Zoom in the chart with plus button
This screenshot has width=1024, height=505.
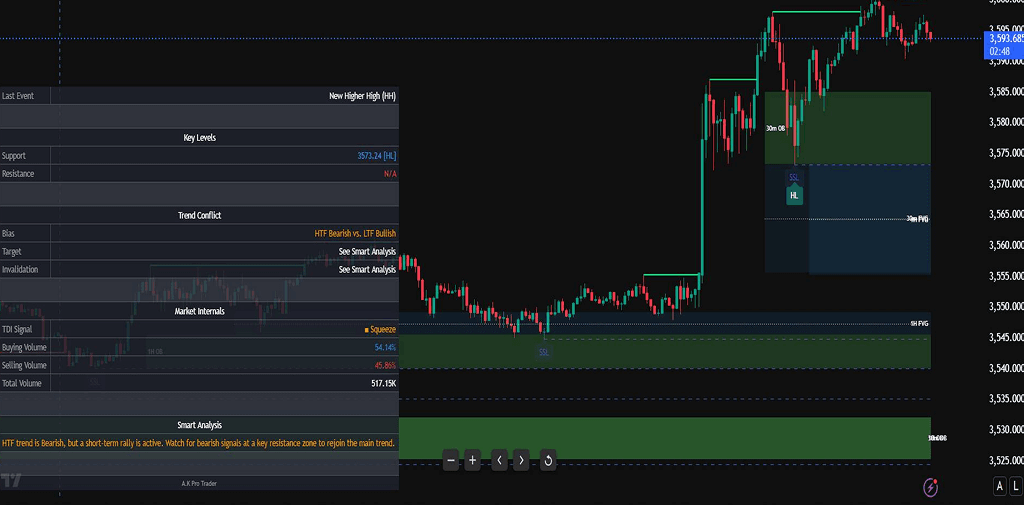pyautogui.click(x=473, y=460)
